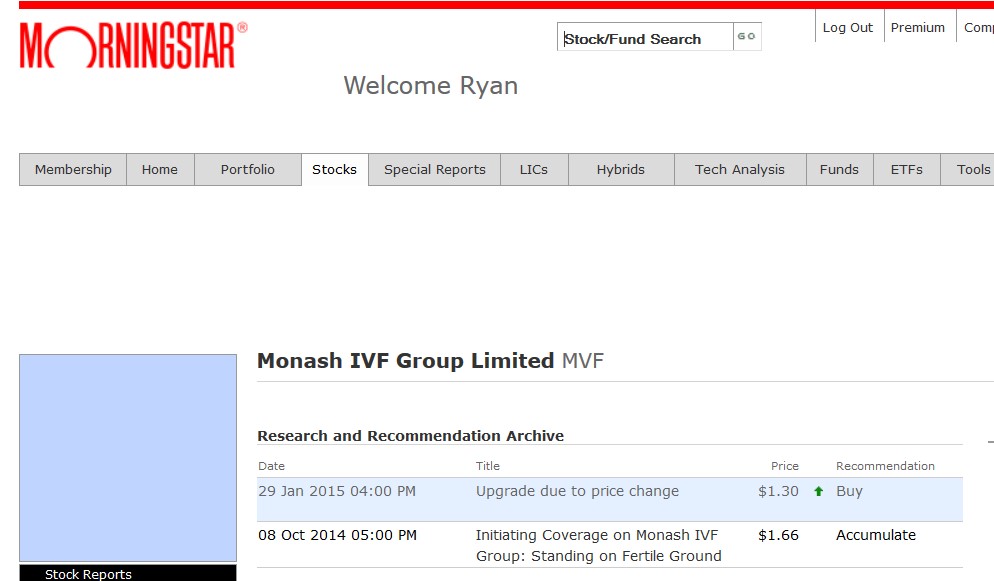Click the Title column header
Viewport: 994px width, 581px height.
487,466
